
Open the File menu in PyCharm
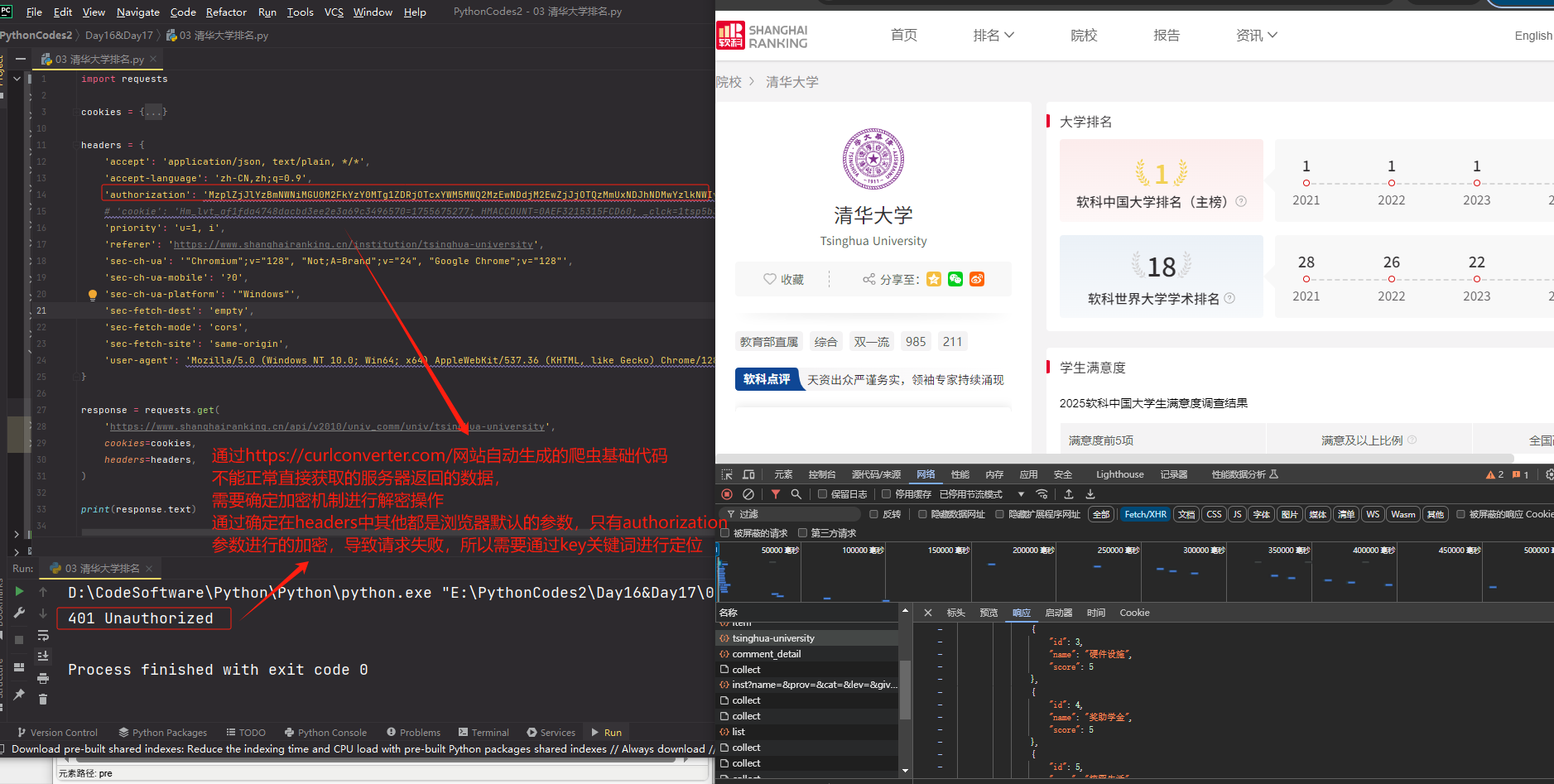click(34, 12)
